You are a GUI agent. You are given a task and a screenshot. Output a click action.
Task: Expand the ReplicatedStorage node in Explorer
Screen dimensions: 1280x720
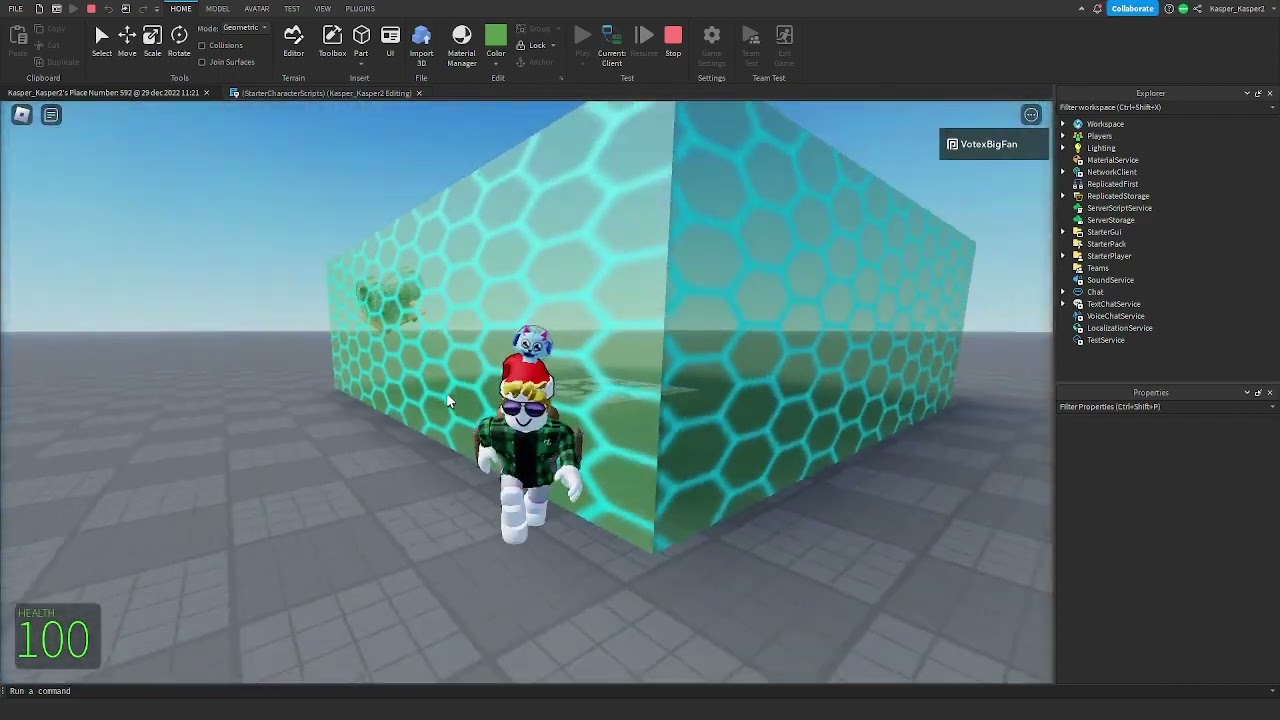pos(1063,196)
